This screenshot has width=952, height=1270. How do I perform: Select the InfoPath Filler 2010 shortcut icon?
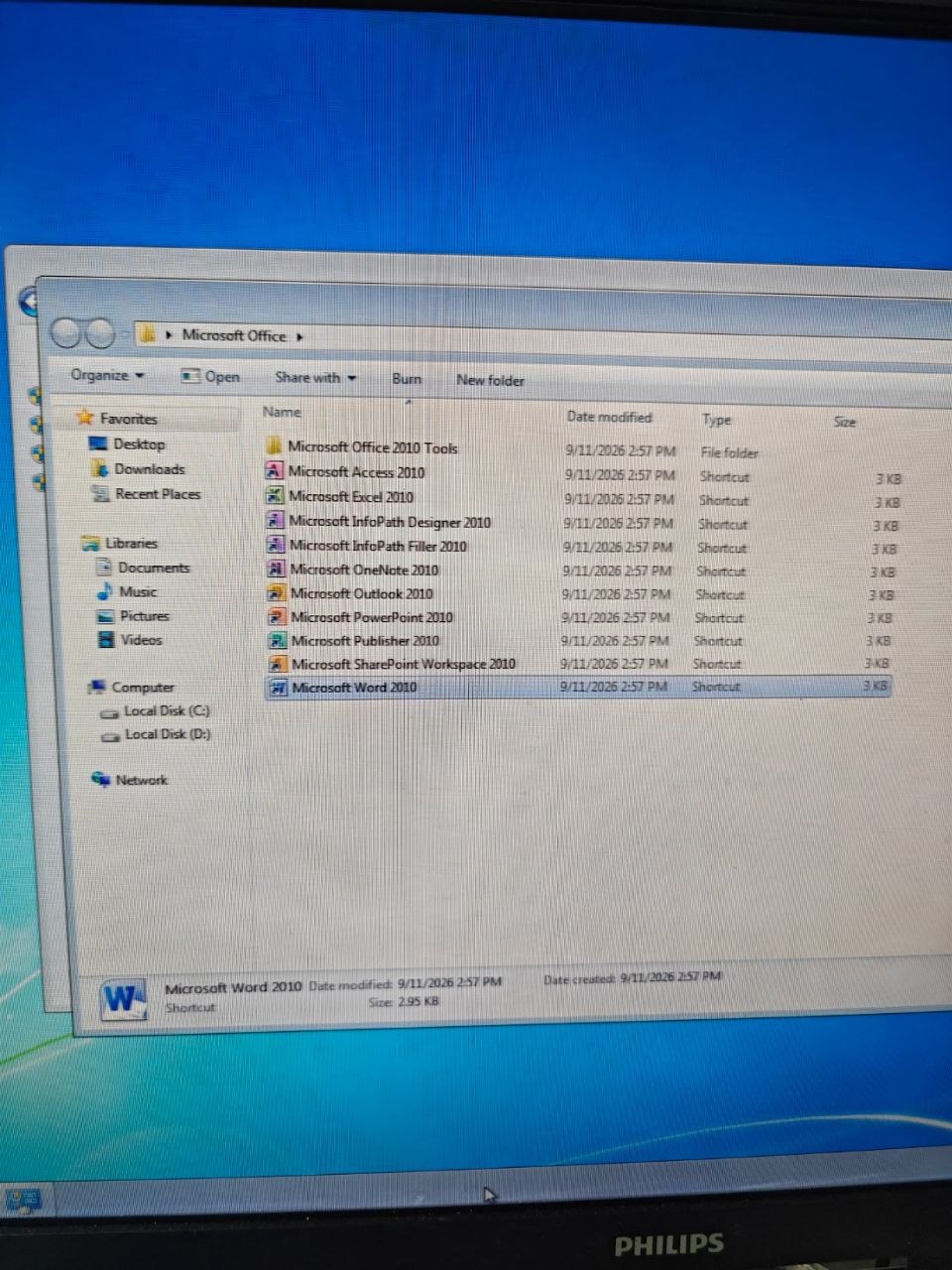click(x=276, y=545)
